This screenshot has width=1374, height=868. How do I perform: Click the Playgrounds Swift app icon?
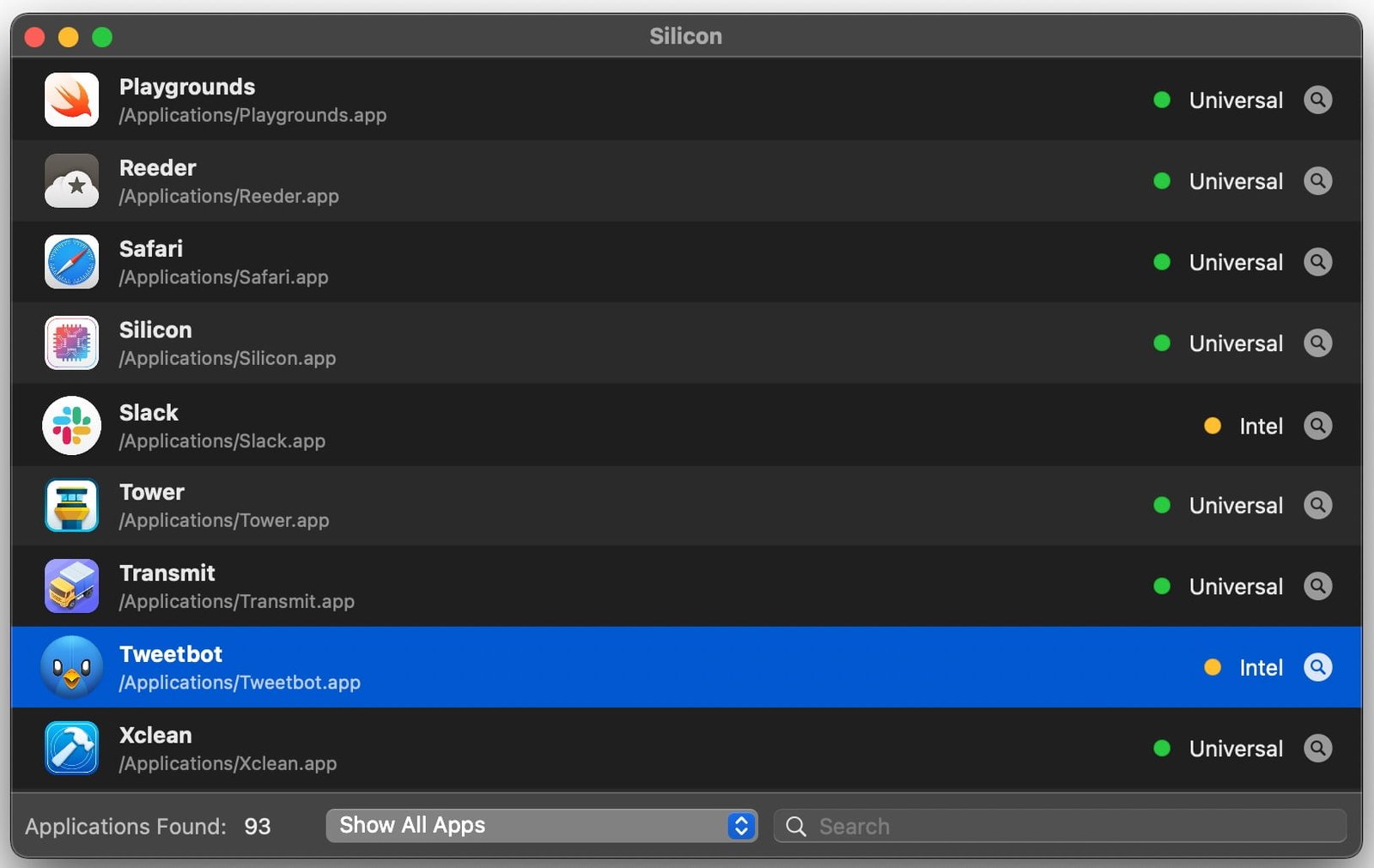tap(71, 100)
